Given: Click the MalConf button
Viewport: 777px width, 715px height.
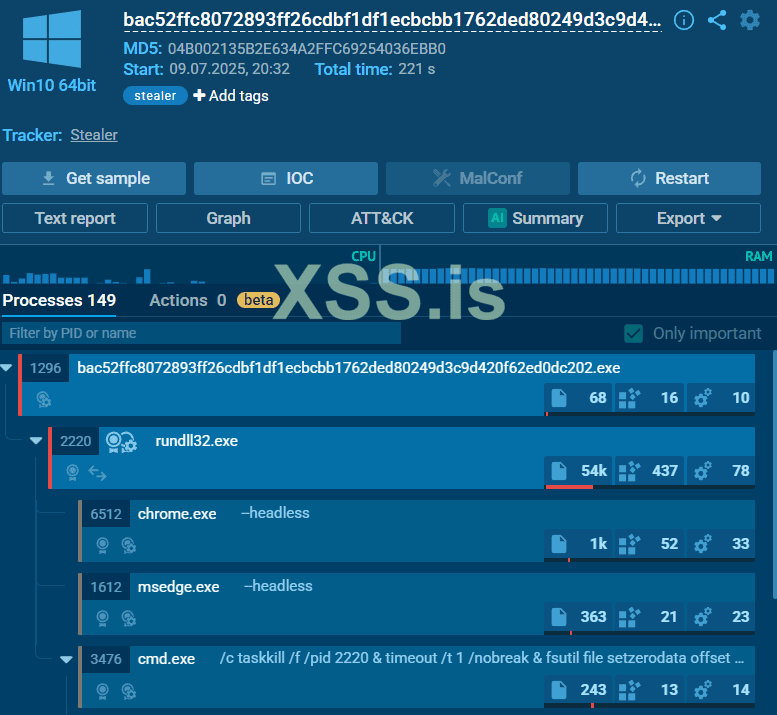Looking at the screenshot, I should tap(478, 178).
